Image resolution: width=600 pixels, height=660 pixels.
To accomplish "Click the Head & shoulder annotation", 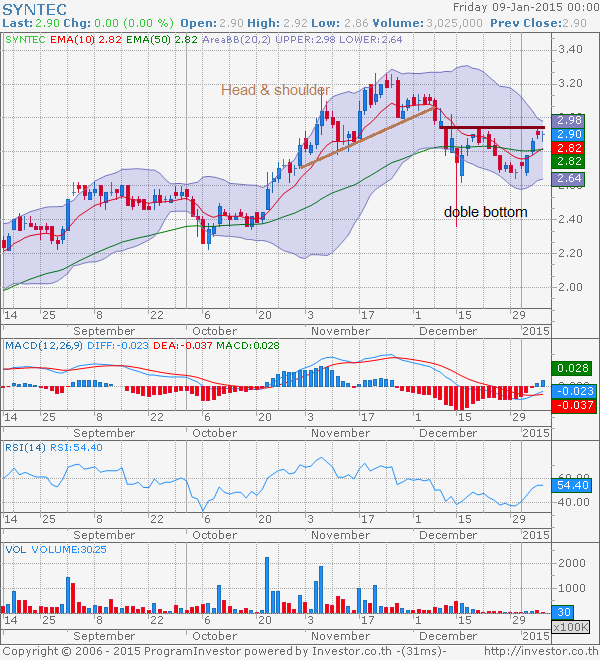I will [x=275, y=90].
